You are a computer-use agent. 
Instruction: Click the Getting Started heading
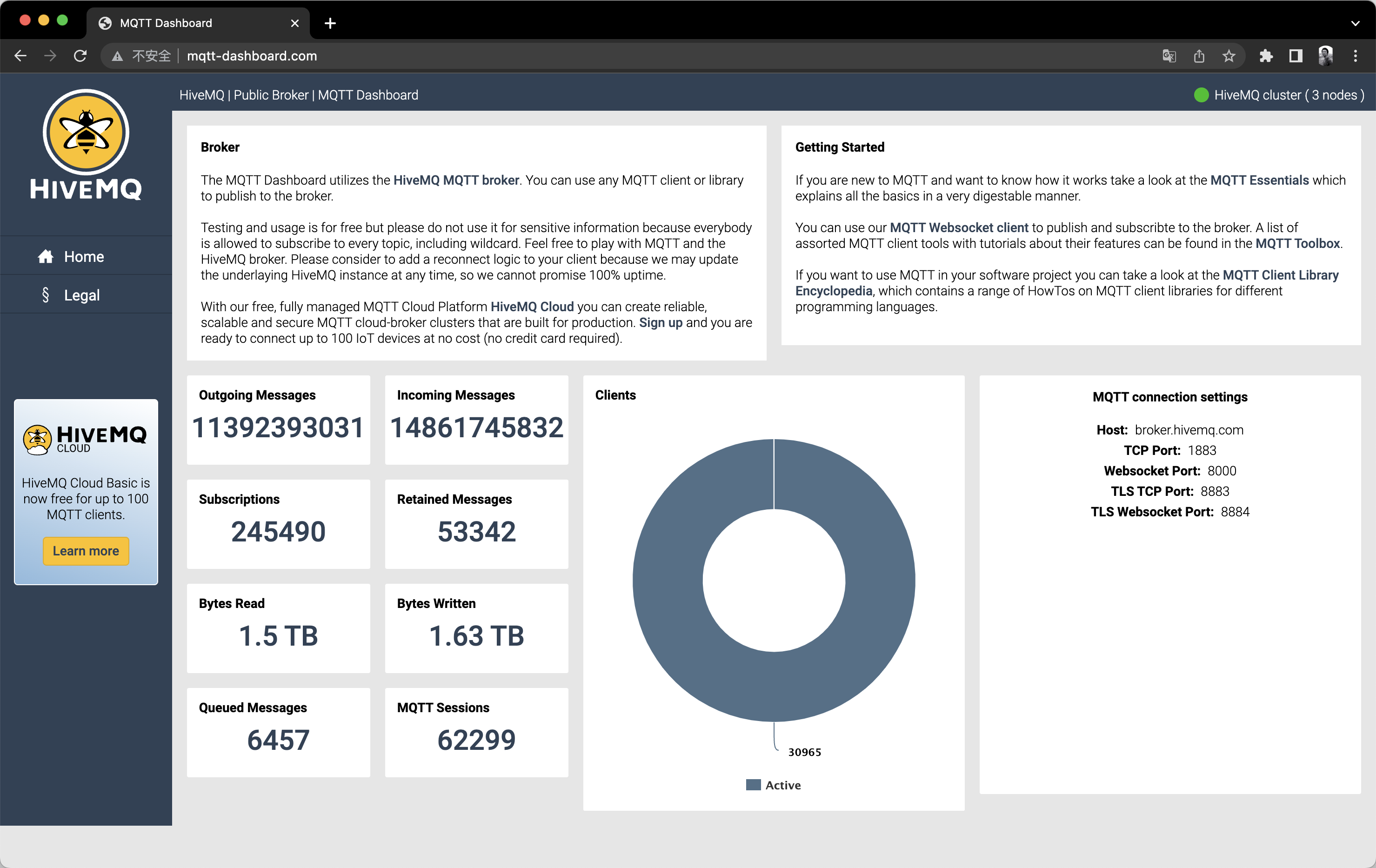point(840,147)
